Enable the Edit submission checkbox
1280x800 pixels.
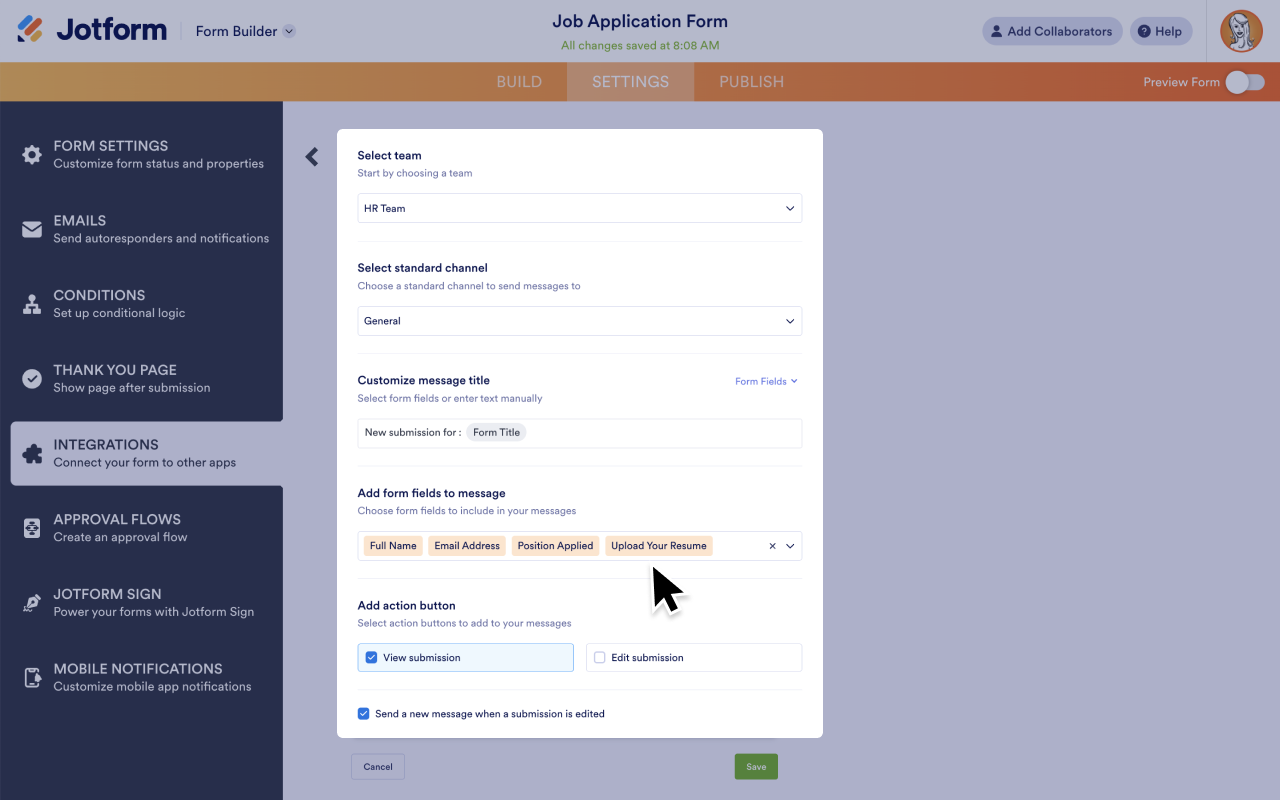click(x=599, y=657)
